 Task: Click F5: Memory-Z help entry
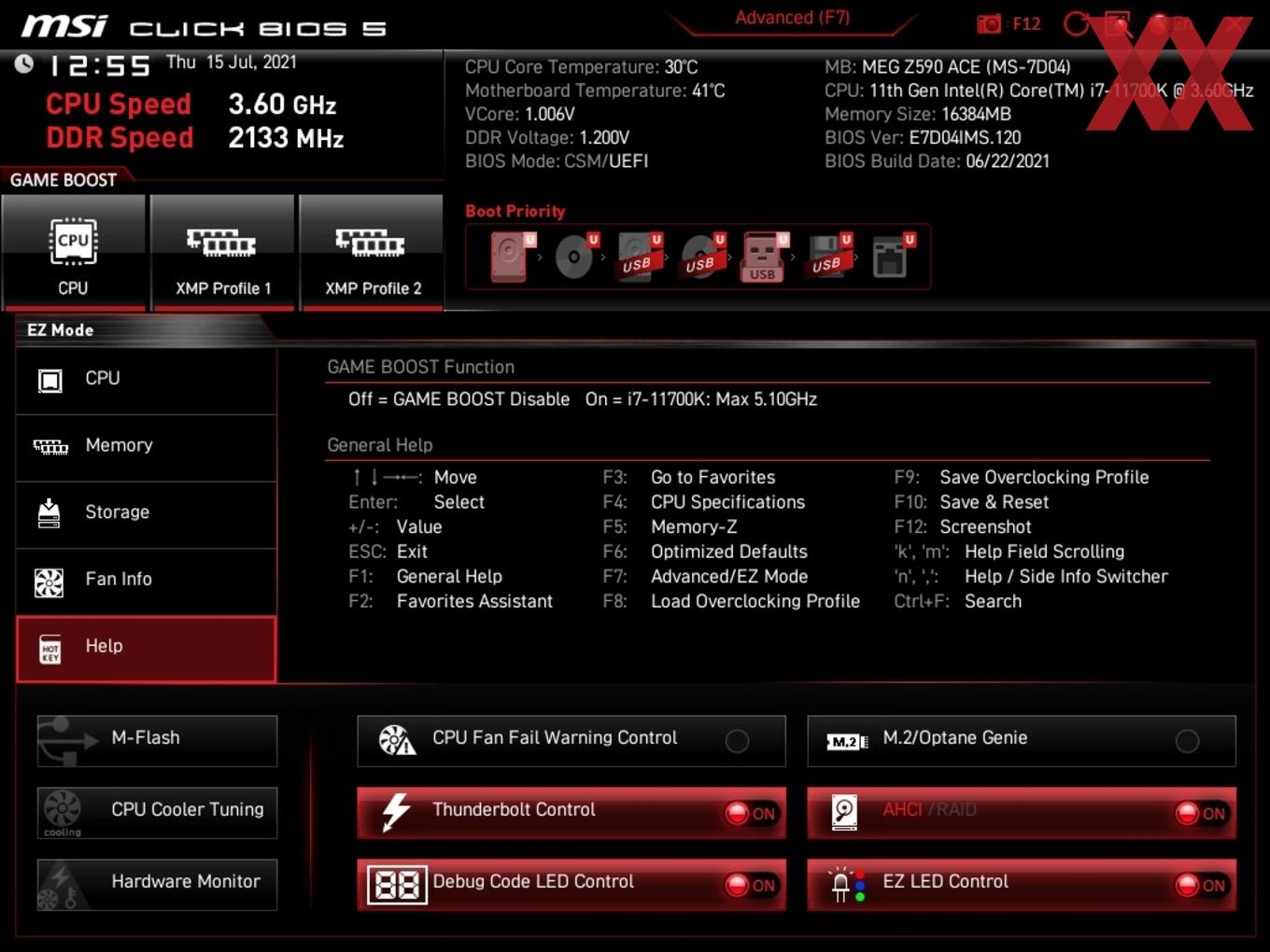[x=670, y=527]
